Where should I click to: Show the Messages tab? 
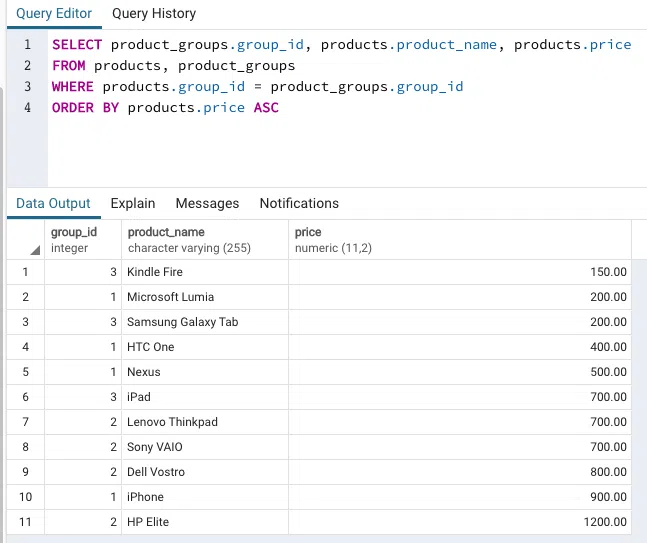coord(207,203)
